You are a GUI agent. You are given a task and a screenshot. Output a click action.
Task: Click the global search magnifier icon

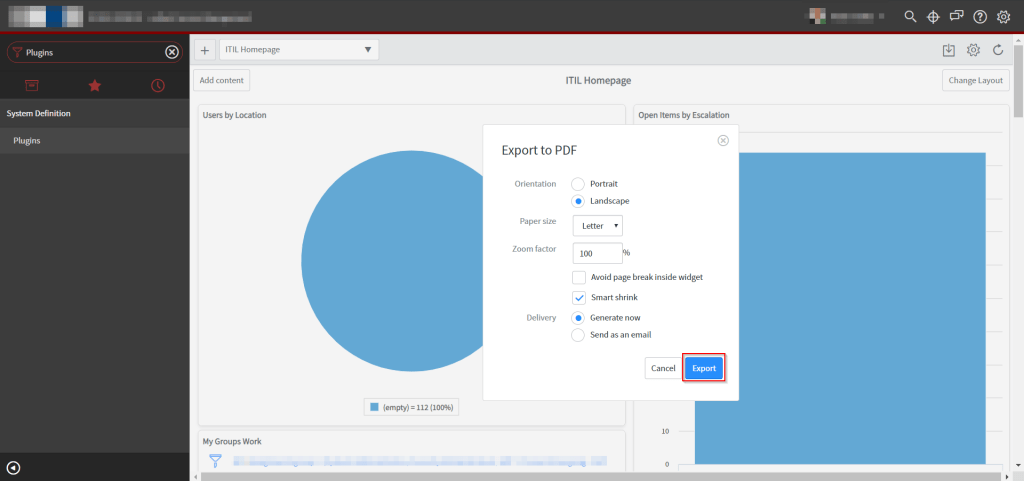tap(910, 17)
